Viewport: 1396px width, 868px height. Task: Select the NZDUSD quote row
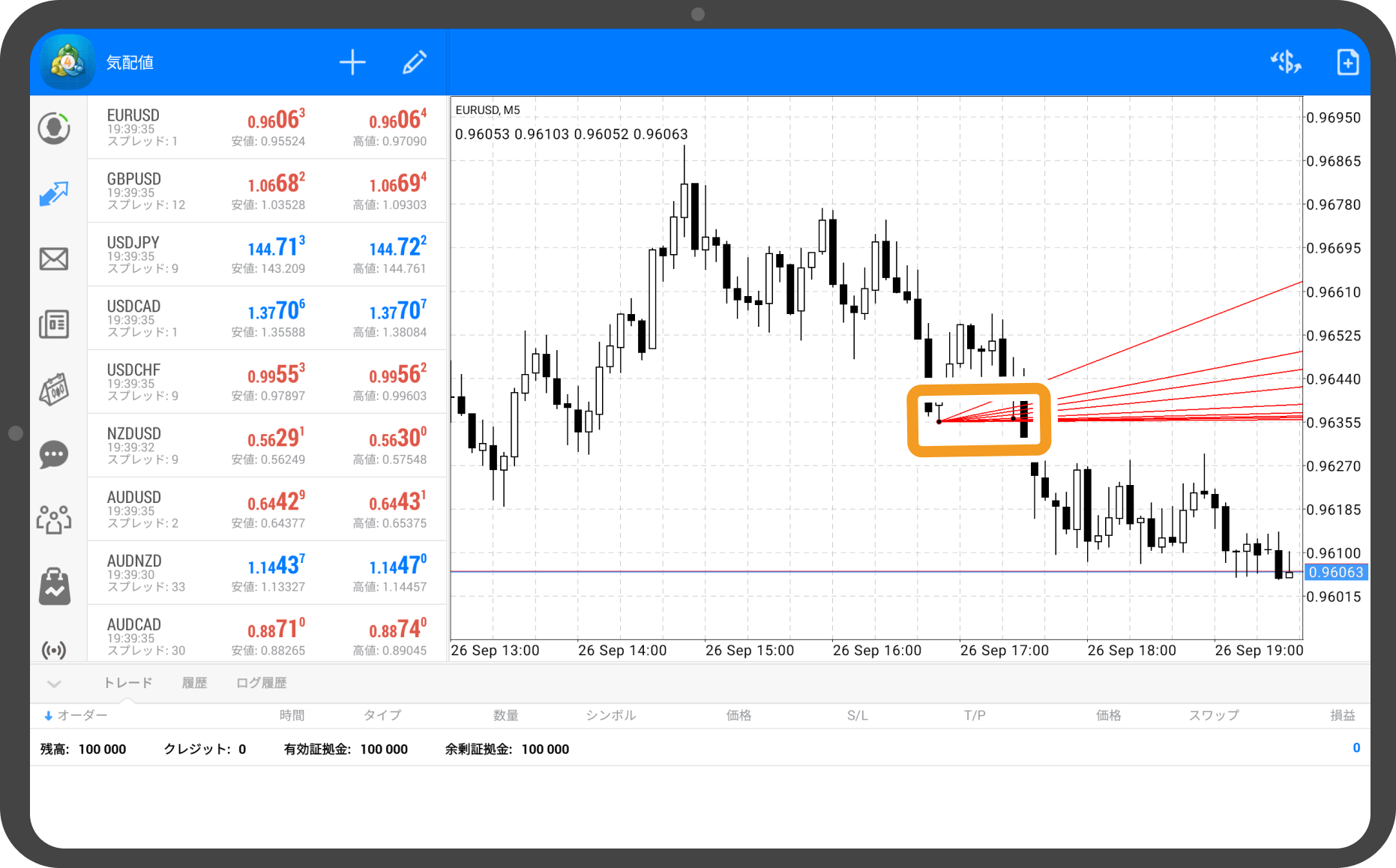[267, 446]
